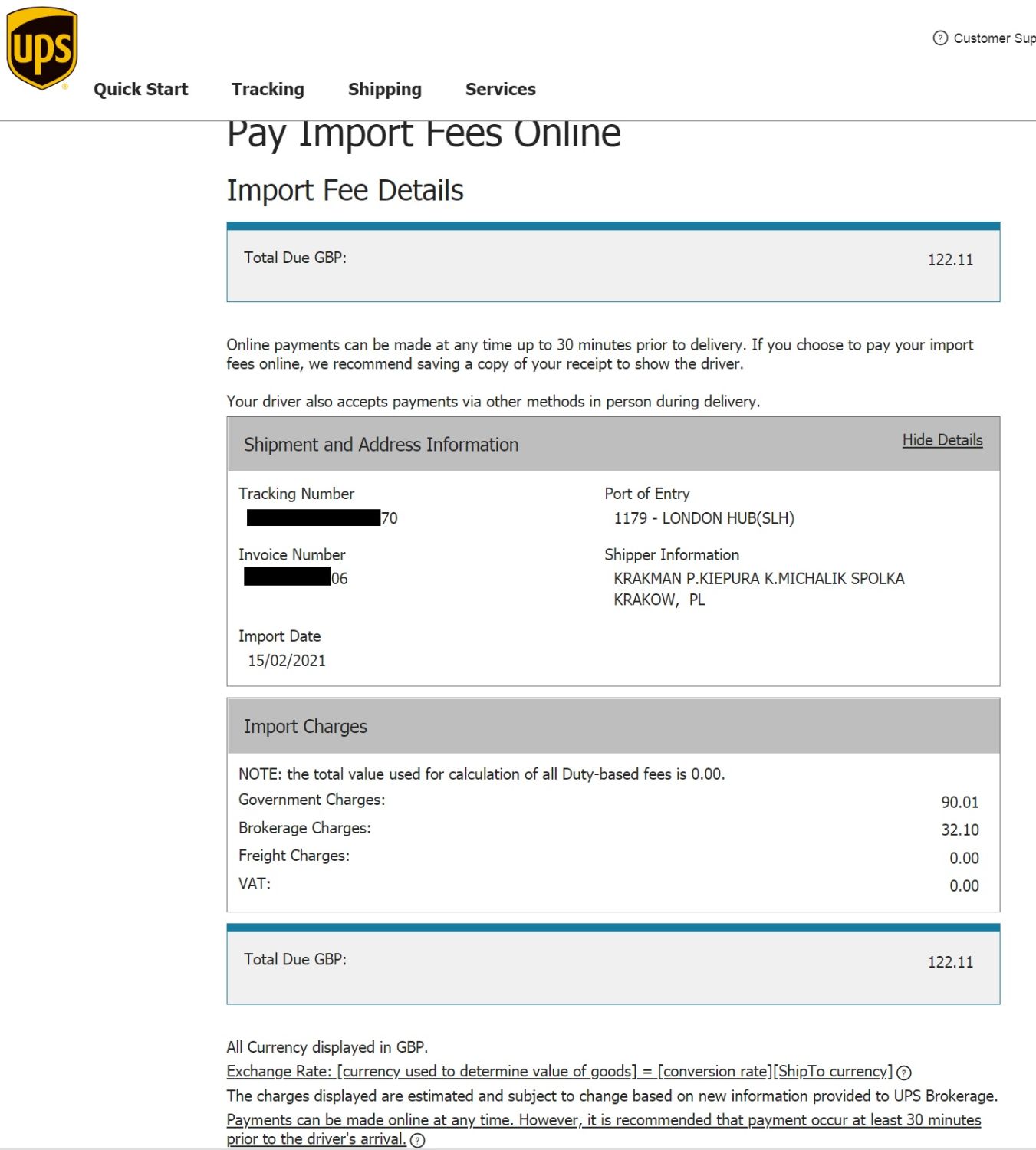Image resolution: width=1036 pixels, height=1150 pixels.
Task: Click the Government Charges amount 90.01
Action: pyautogui.click(x=959, y=802)
